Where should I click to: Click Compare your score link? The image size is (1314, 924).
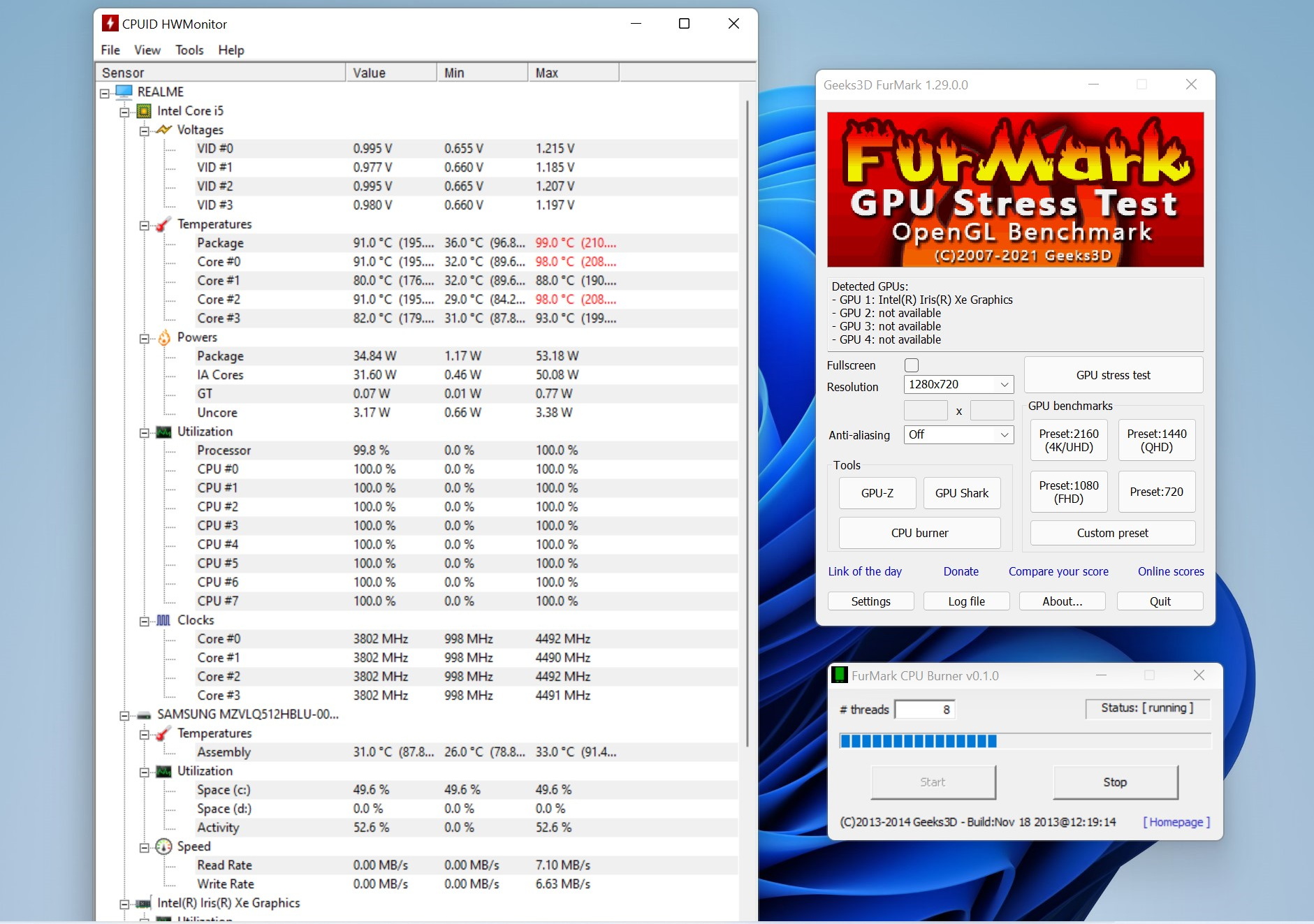pos(1058,571)
